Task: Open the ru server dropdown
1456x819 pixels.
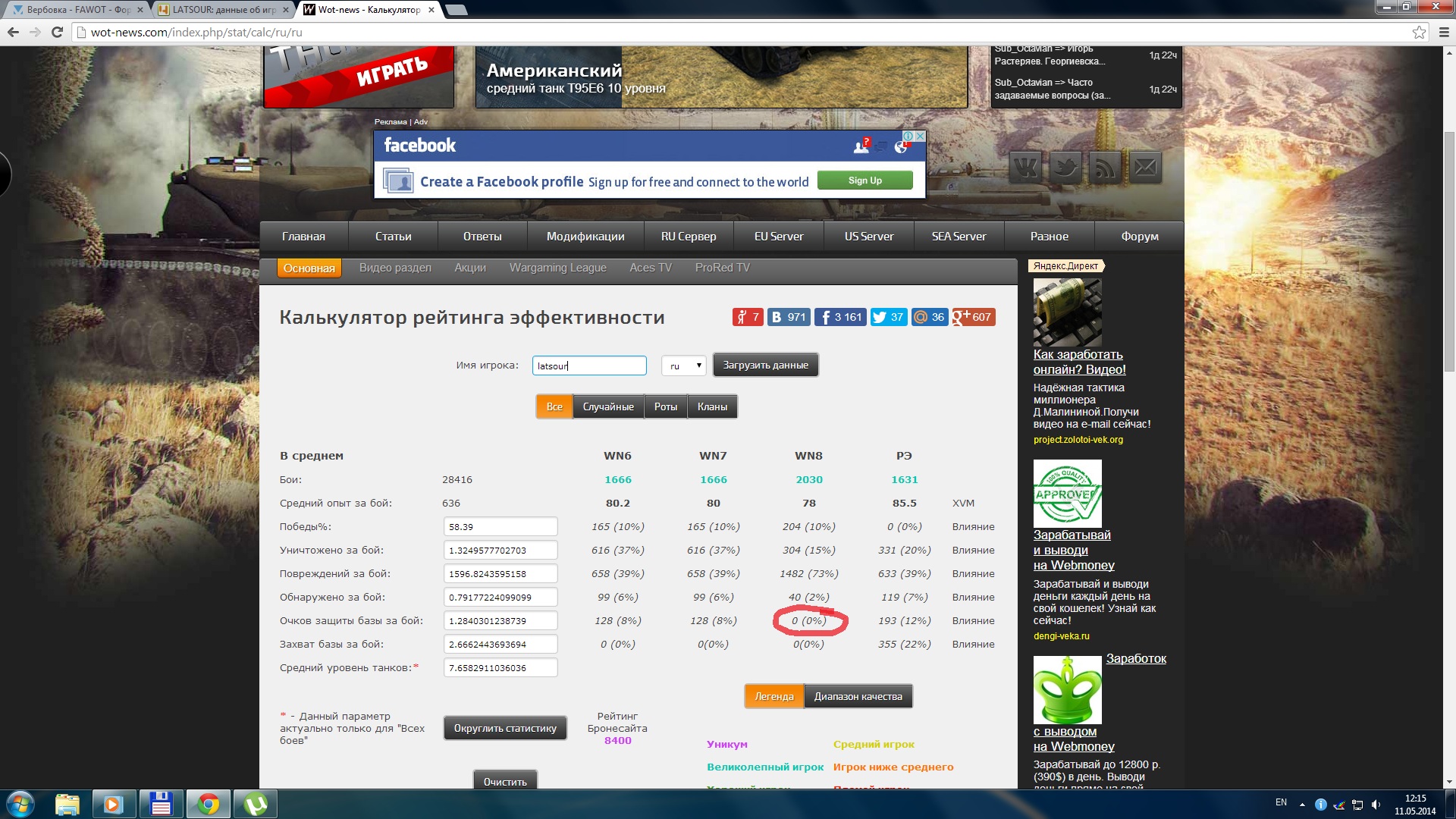Action: [x=684, y=366]
